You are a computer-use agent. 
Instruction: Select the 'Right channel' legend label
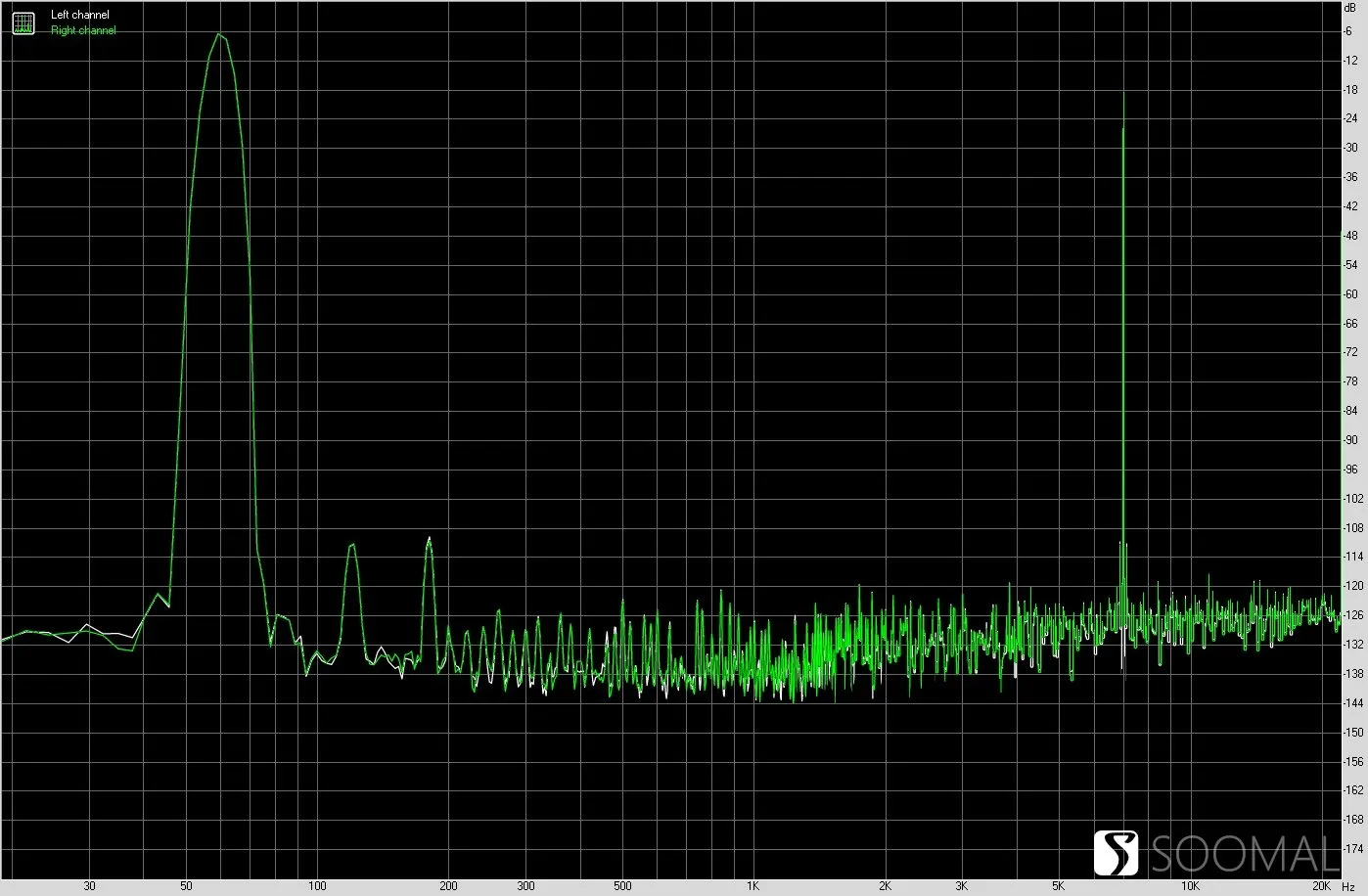tap(83, 30)
